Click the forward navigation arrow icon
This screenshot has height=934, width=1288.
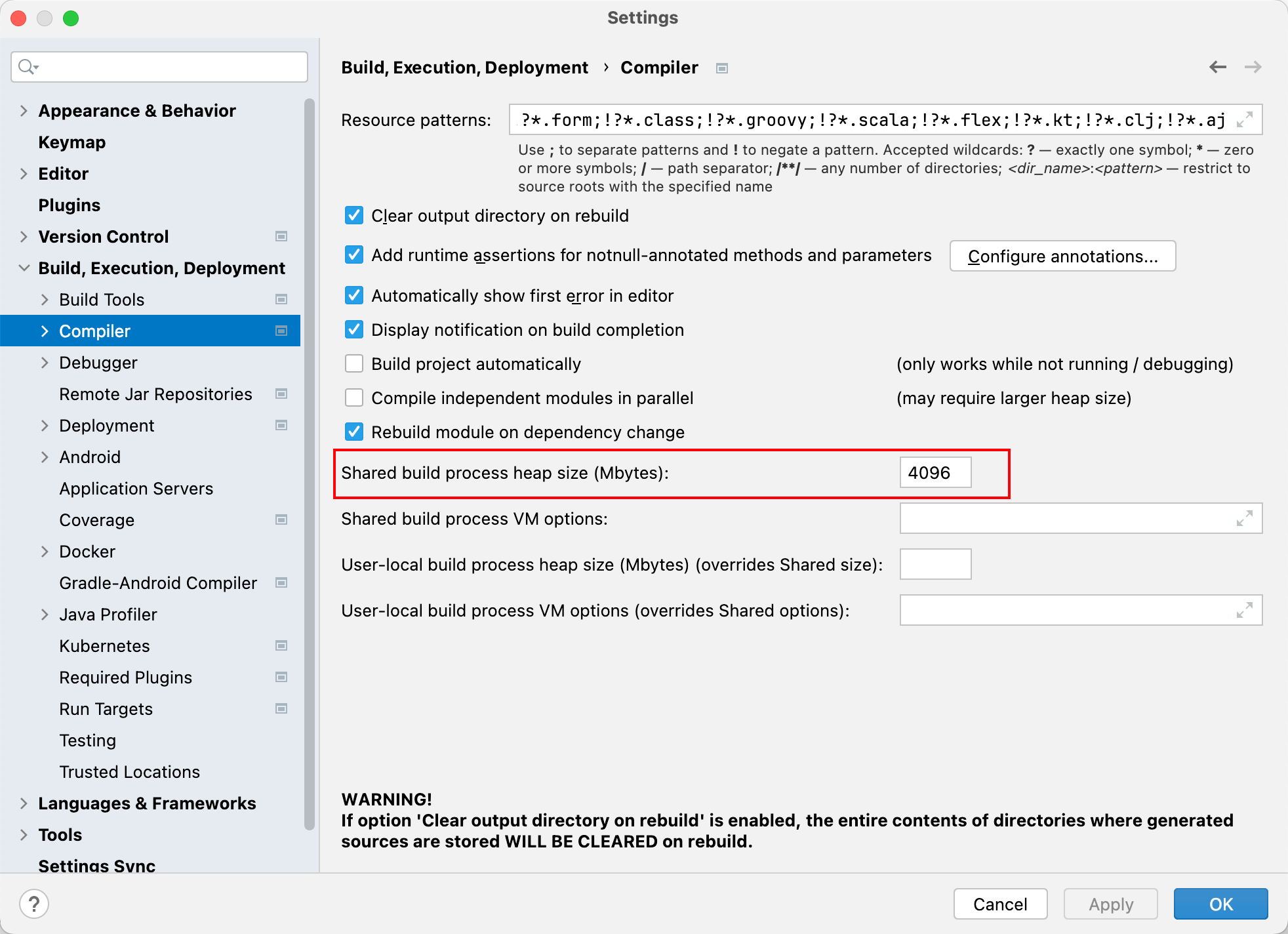coord(1253,67)
